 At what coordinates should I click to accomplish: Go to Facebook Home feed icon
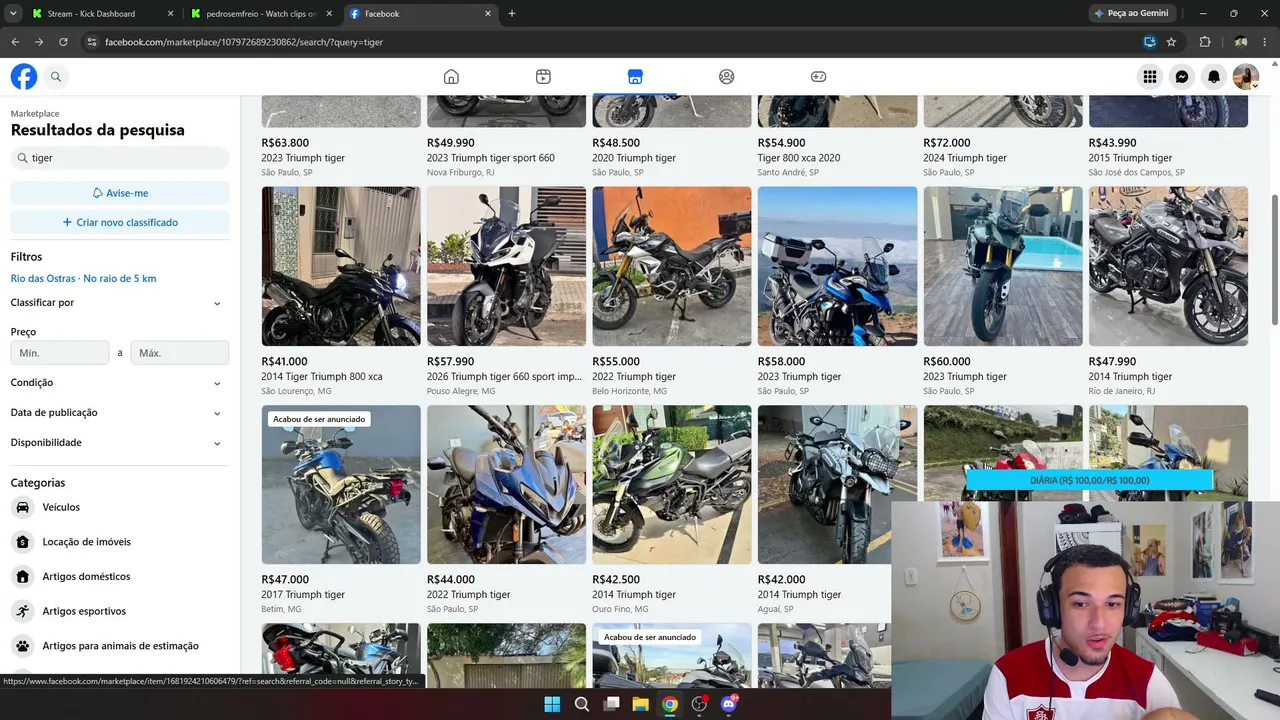pyautogui.click(x=451, y=77)
